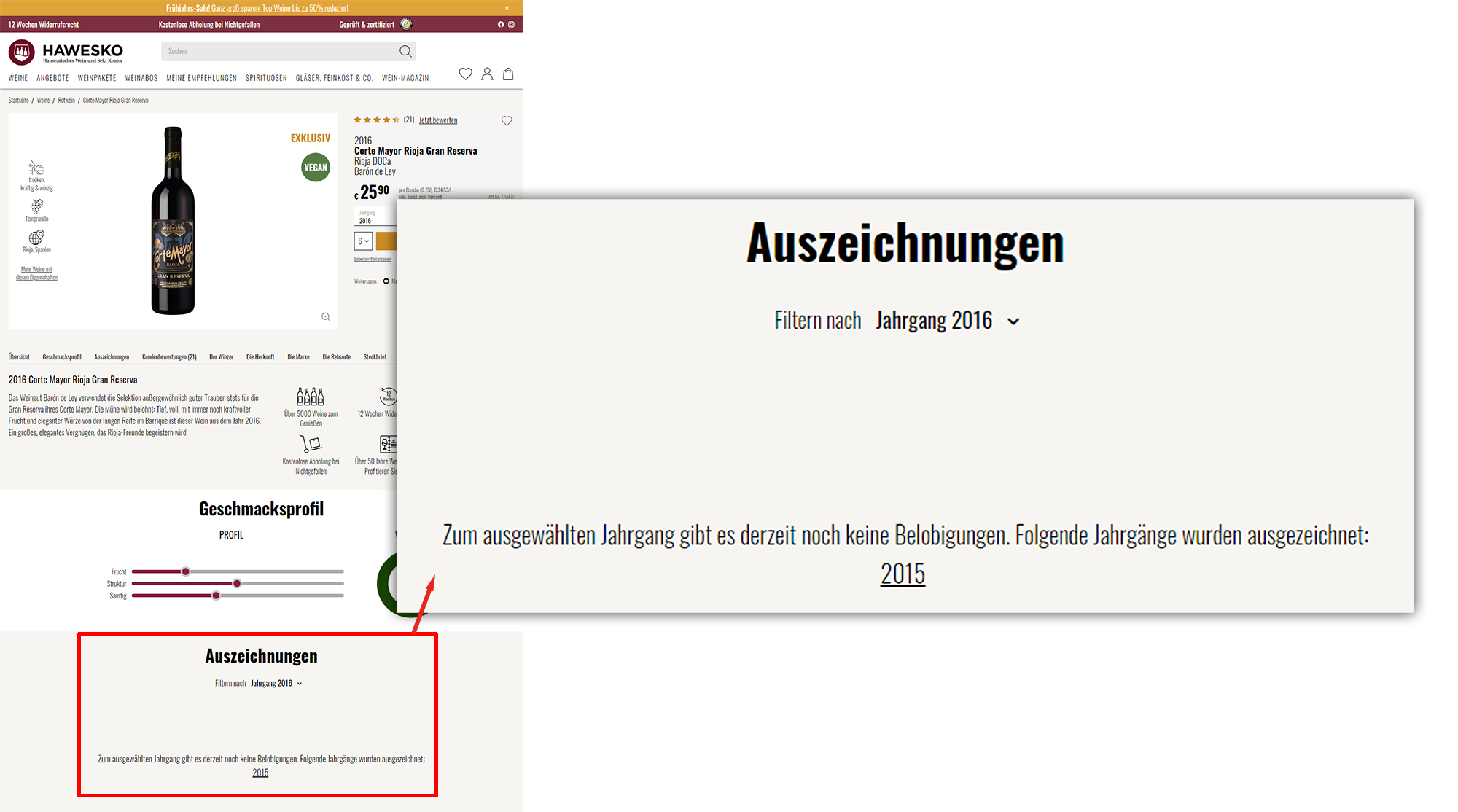Switch to Die Marke tab
This screenshot has width=1458, height=812.
(298, 357)
